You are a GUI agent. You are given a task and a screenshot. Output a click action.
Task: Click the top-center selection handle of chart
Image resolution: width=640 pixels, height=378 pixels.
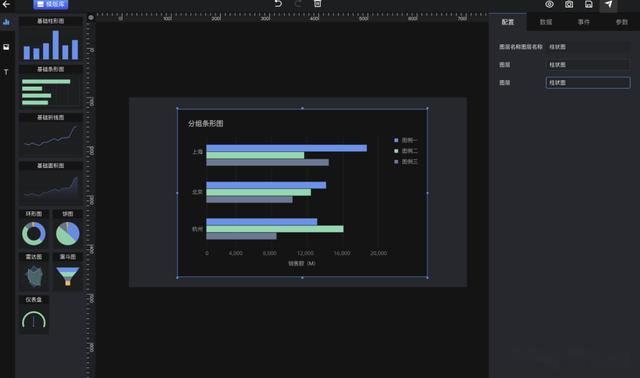(x=302, y=108)
